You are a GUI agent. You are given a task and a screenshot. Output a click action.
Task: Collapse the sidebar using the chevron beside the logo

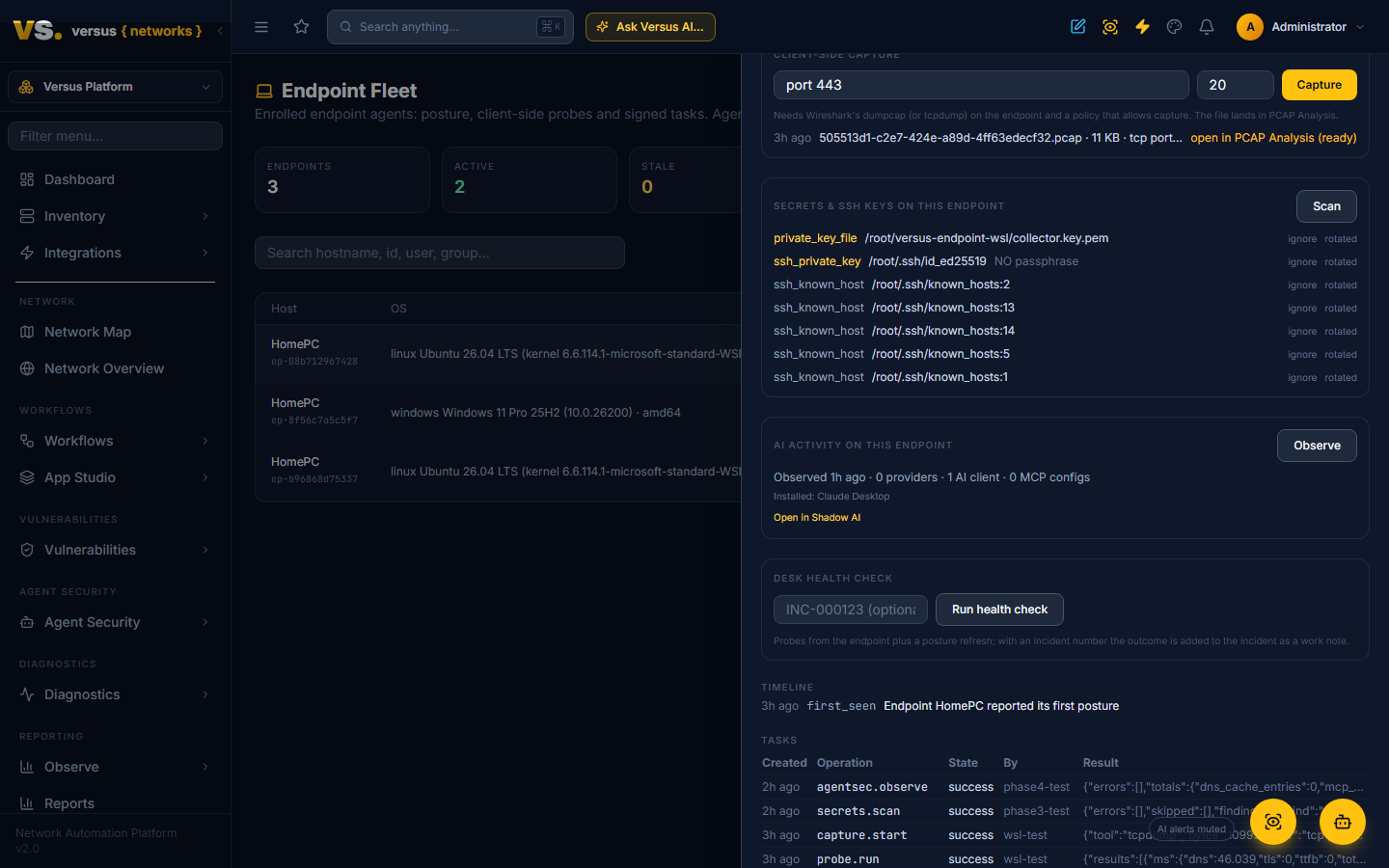click(x=220, y=31)
